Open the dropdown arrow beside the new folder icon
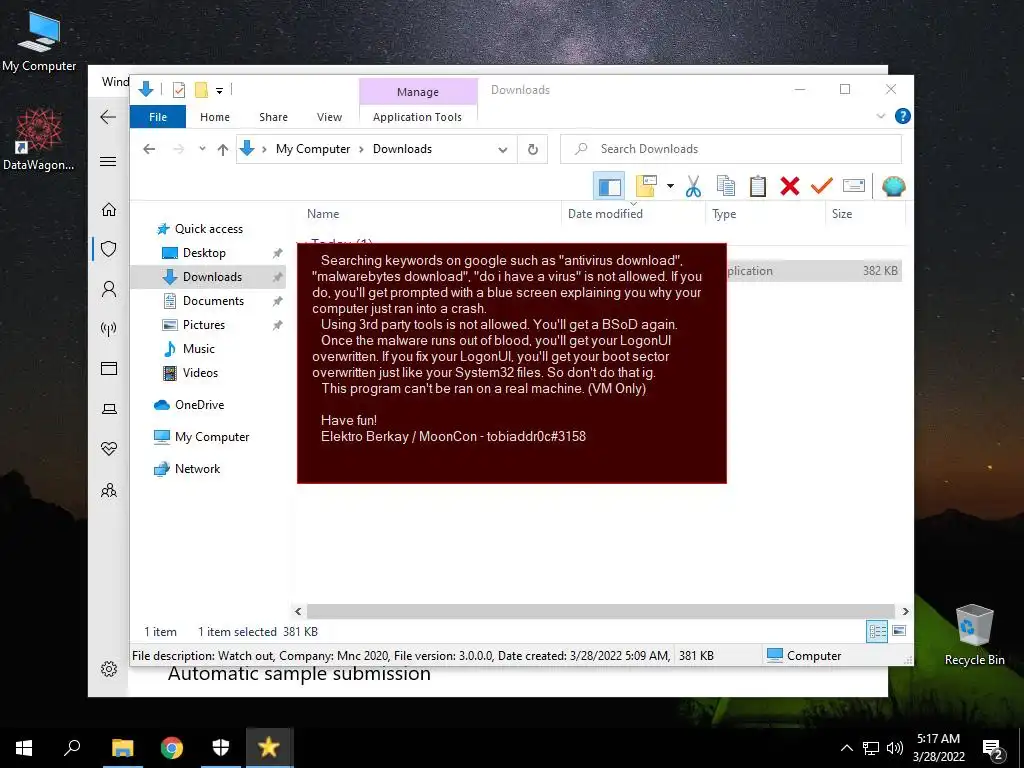The width and height of the screenshot is (1024, 768). (x=670, y=186)
